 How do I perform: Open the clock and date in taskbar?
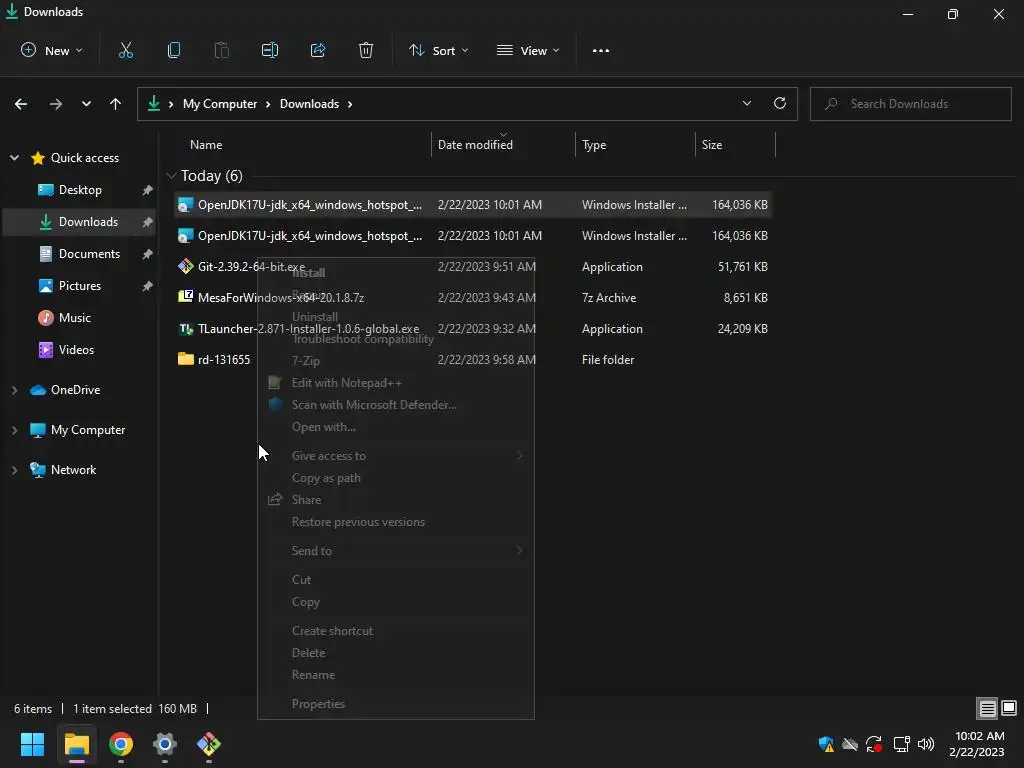point(977,744)
